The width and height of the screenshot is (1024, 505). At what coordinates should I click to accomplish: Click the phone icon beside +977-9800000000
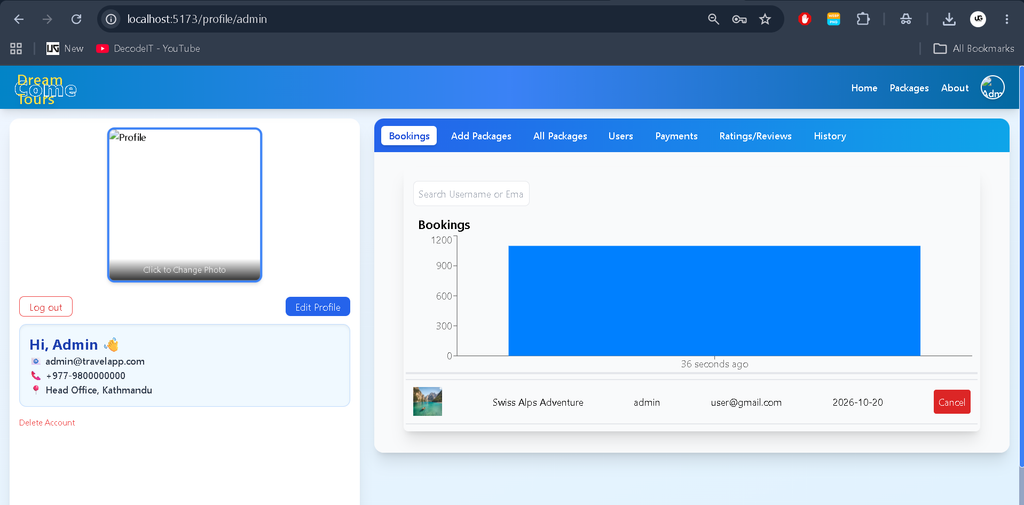coord(35,376)
